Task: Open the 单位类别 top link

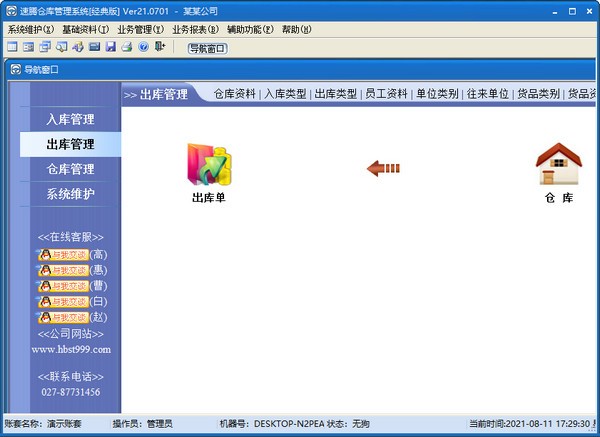Action: (x=437, y=94)
